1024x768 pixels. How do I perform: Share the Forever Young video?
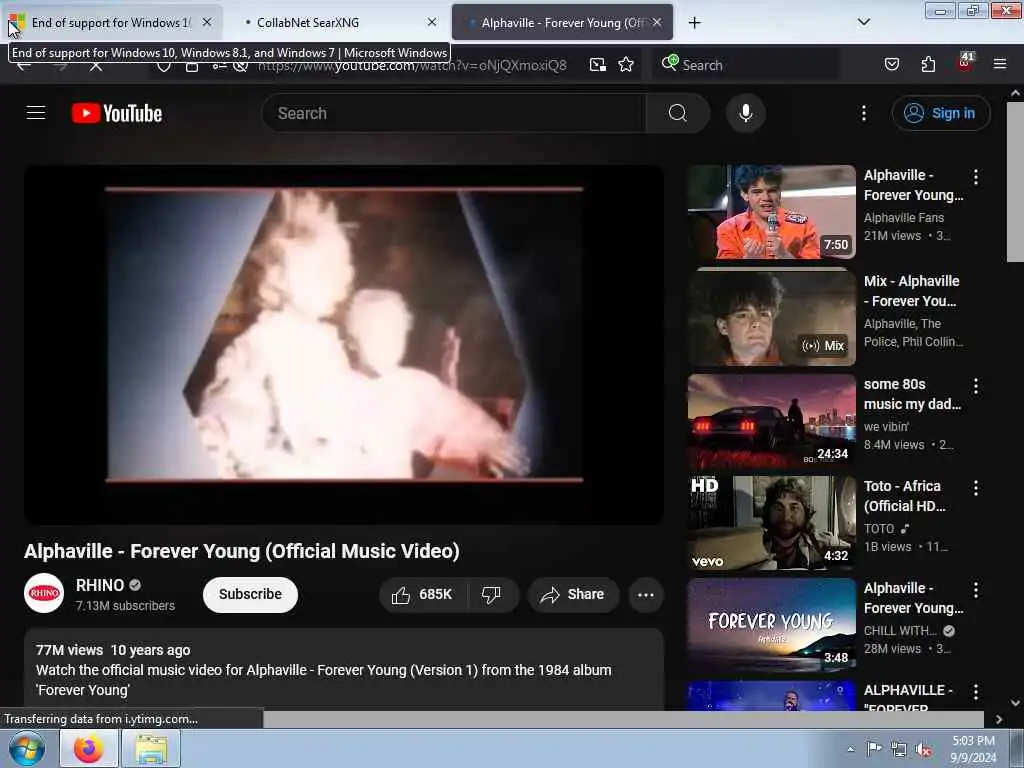573,594
